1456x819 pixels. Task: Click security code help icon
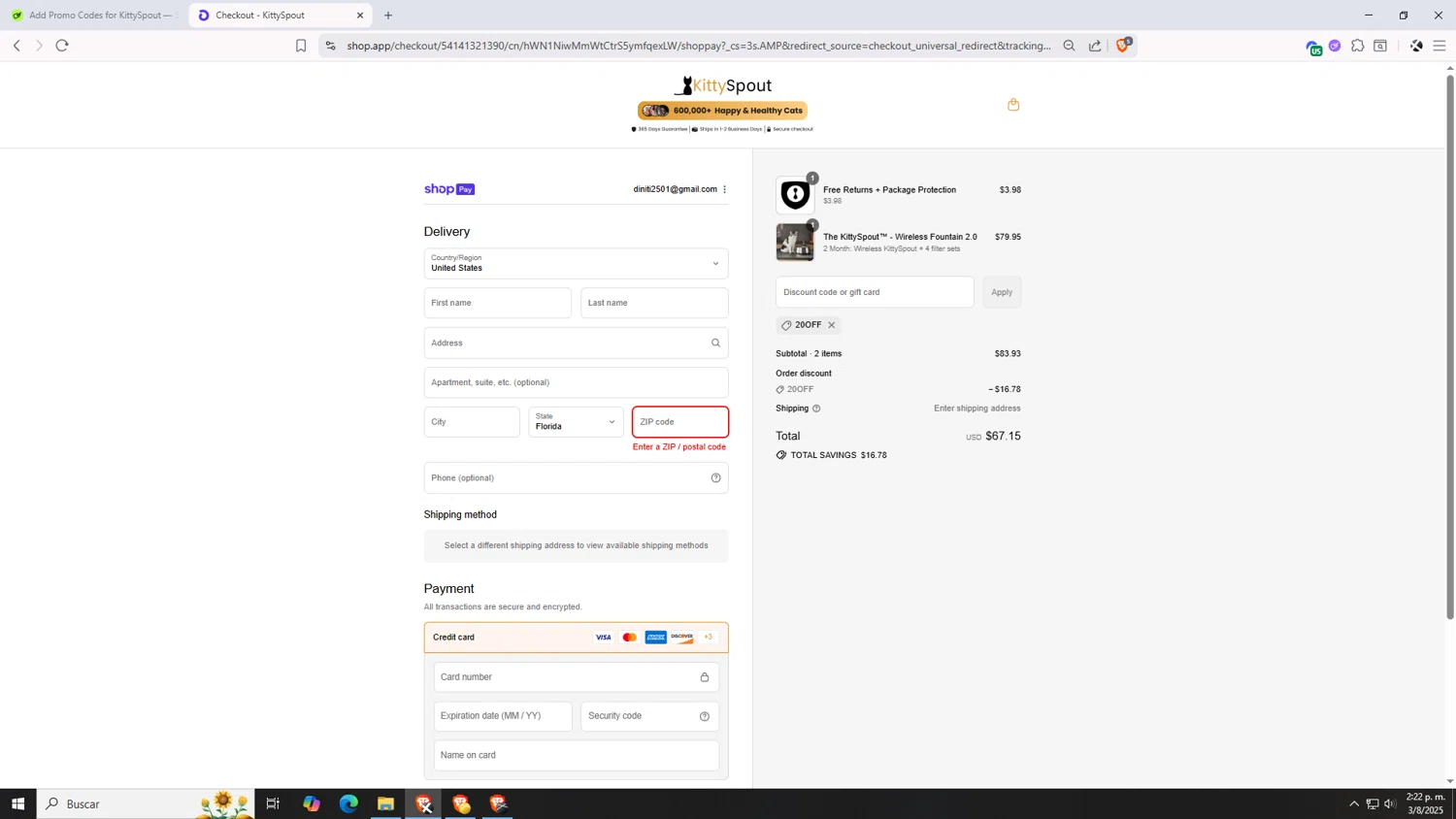coord(705,716)
